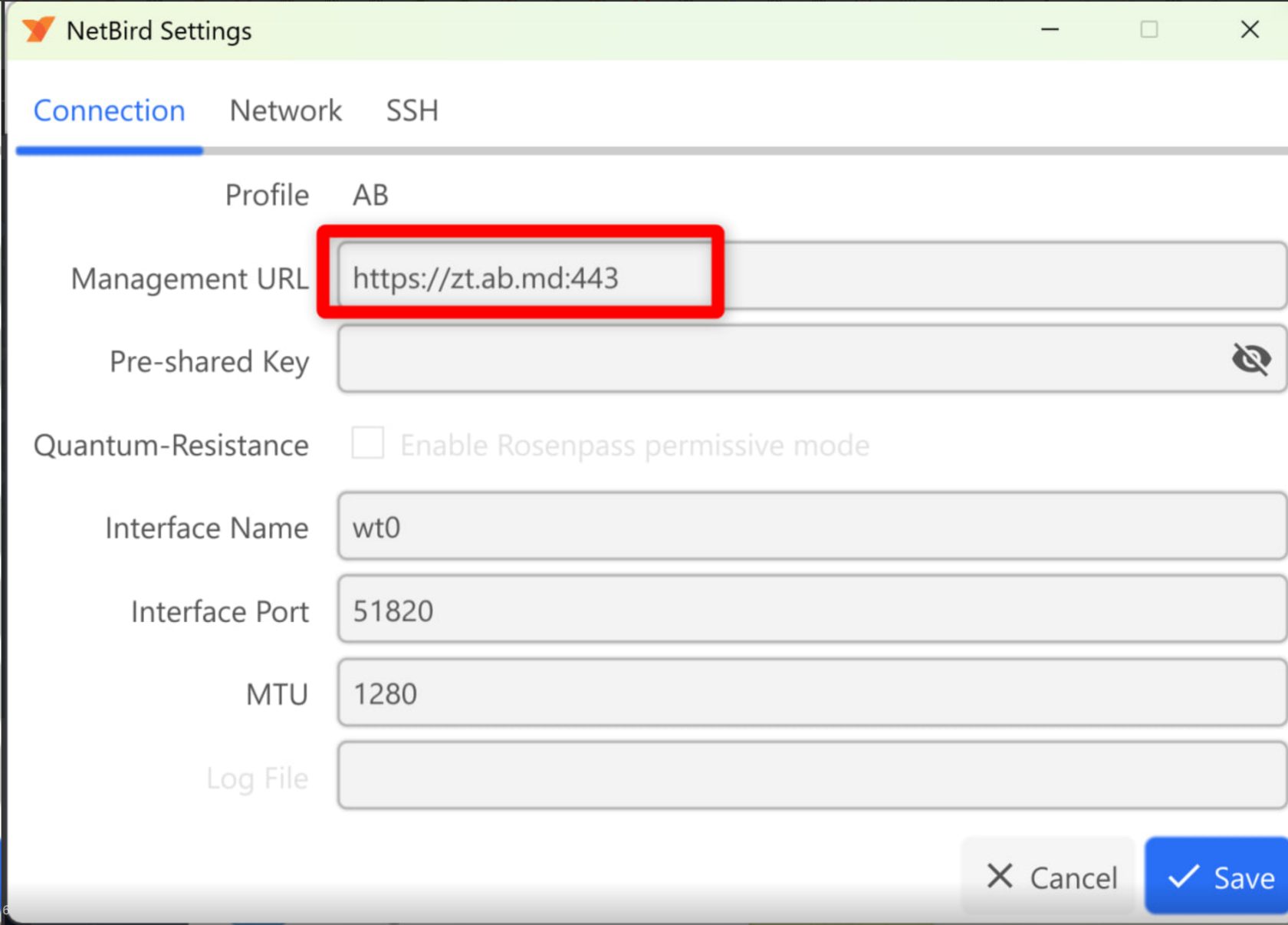Maximize the NetBird Settings window
Image resolution: width=1288 pixels, height=925 pixels.
[x=1148, y=30]
